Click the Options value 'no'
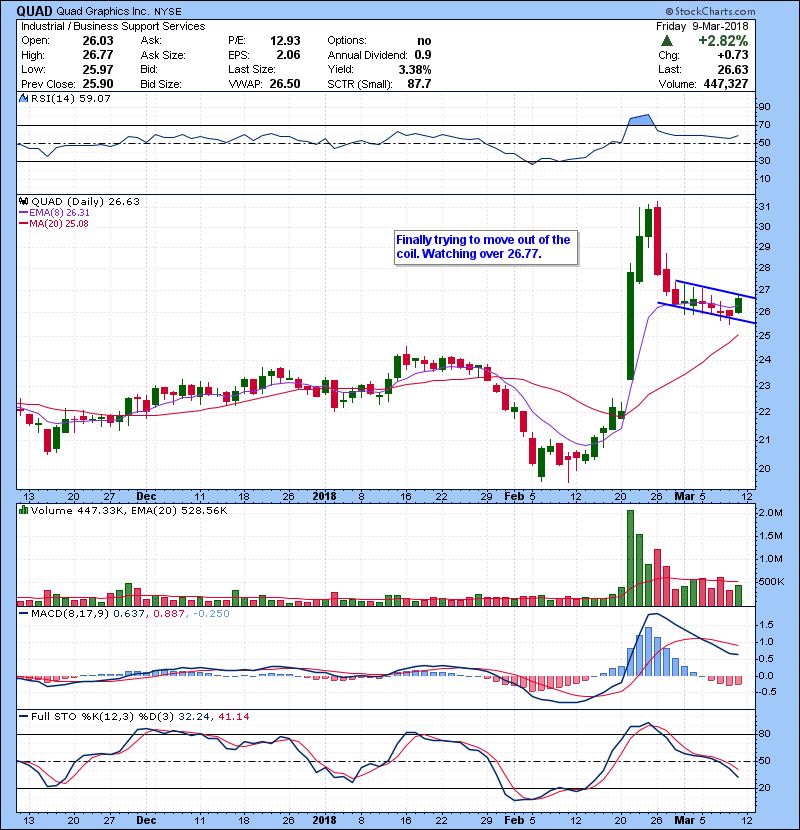This screenshot has width=800, height=830. 424,41
